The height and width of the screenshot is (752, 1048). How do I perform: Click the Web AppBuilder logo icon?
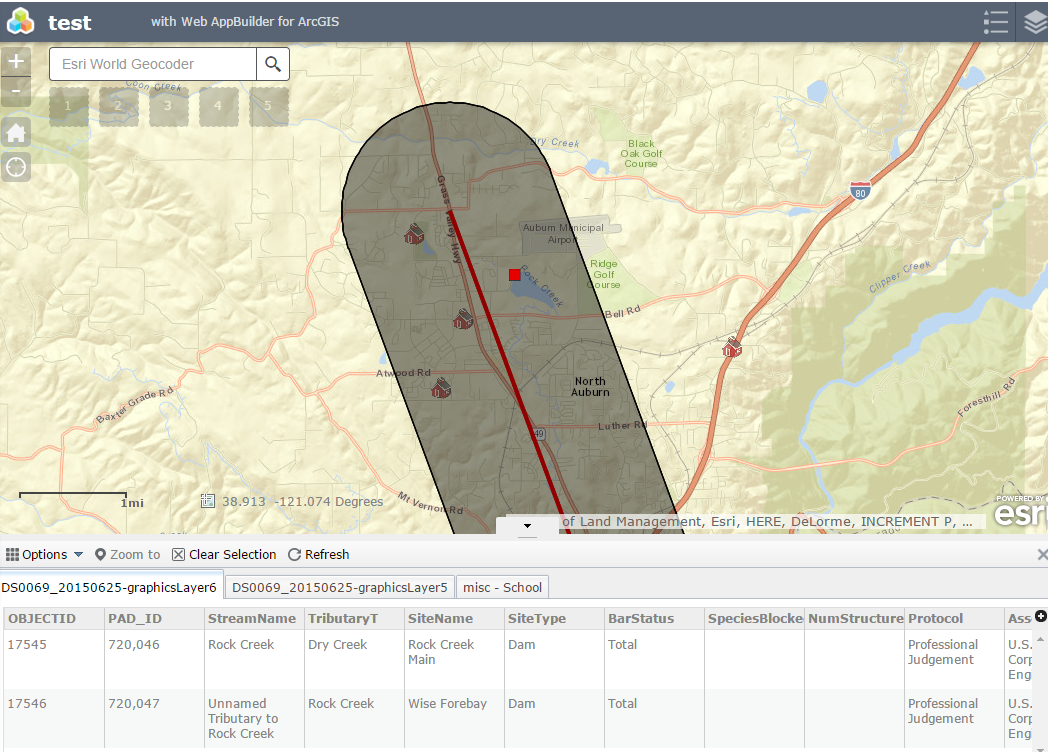pyautogui.click(x=20, y=21)
